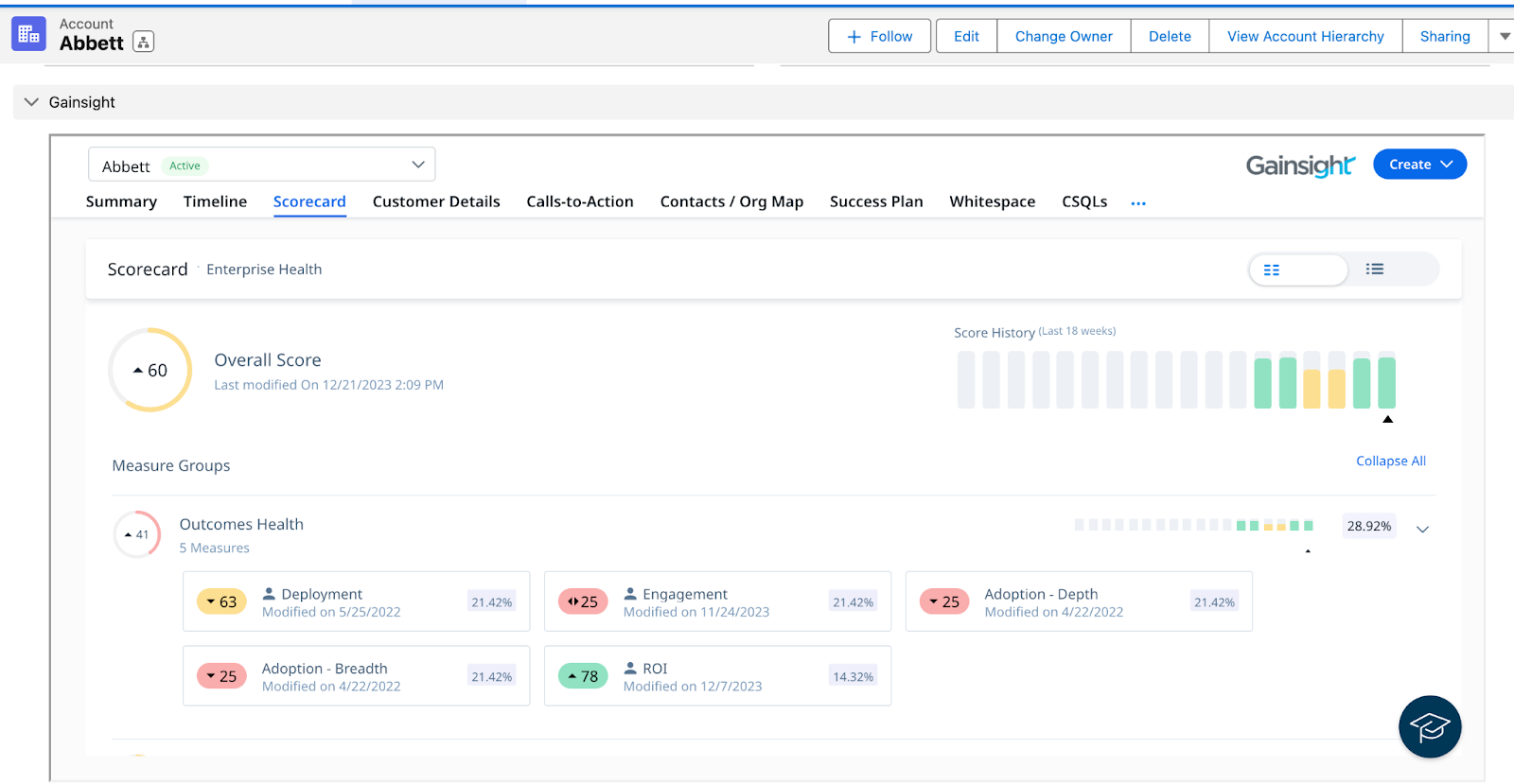Click the Outcomes Health 28.92% weight badge
Screen dimensions: 1514x784
pyautogui.click(x=1369, y=526)
